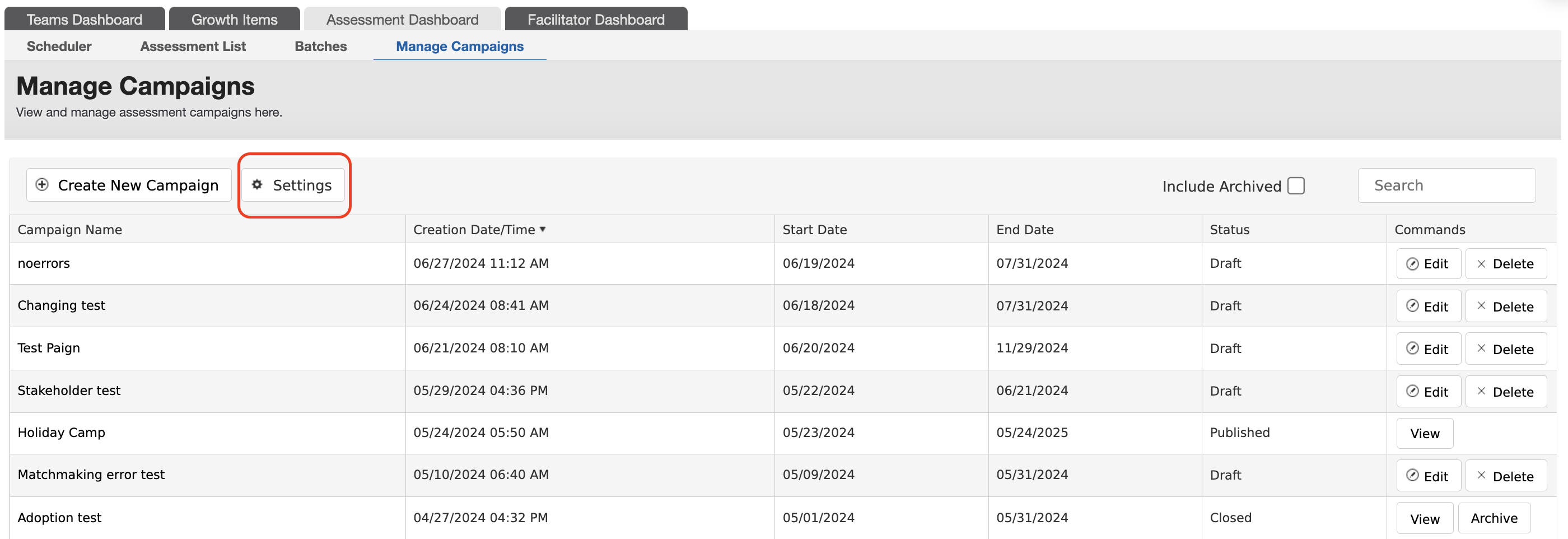
Task: Click Closed status of Adoption test
Action: [1230, 518]
